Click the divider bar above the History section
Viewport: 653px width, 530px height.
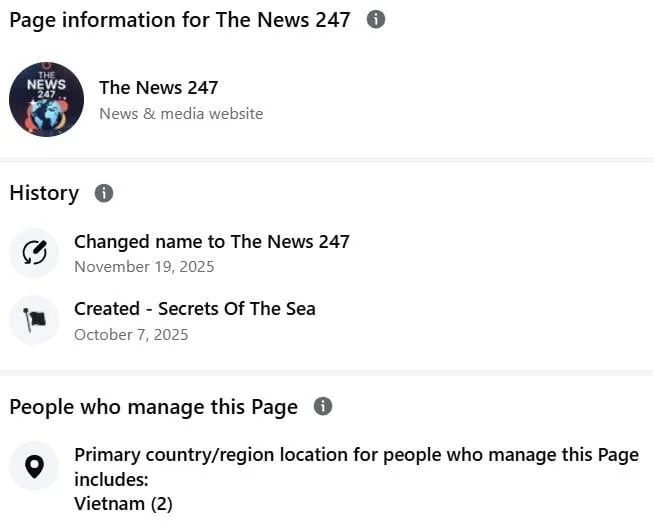pyautogui.click(x=326, y=160)
